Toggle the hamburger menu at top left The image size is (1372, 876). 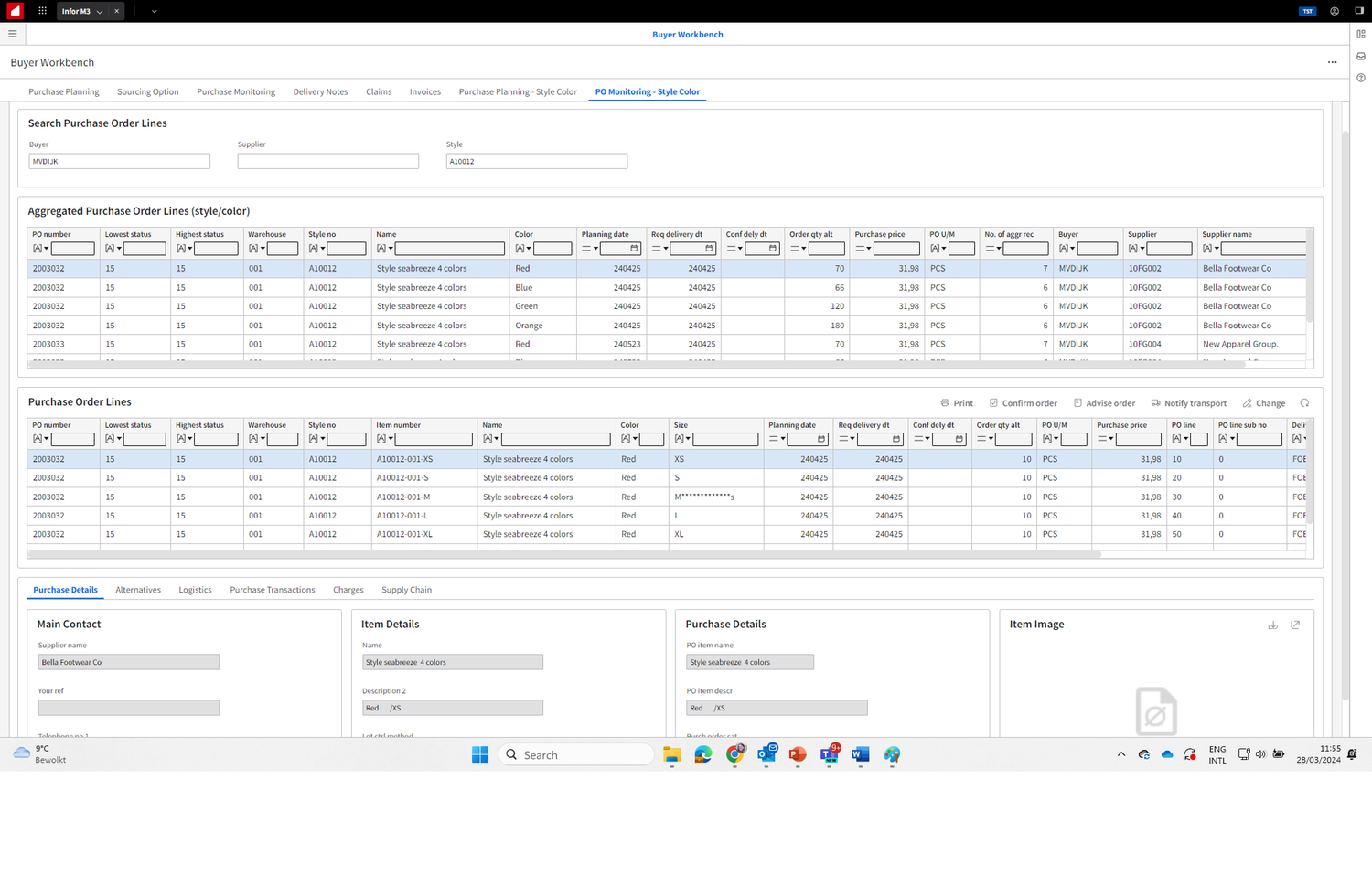[12, 33]
